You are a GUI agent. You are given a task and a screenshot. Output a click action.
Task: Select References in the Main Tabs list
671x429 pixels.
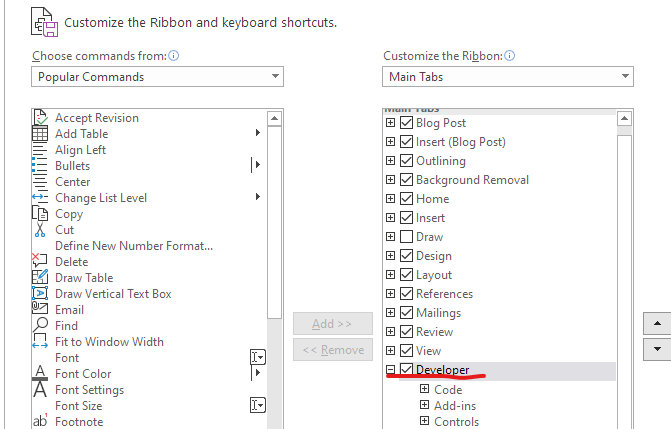pos(444,294)
